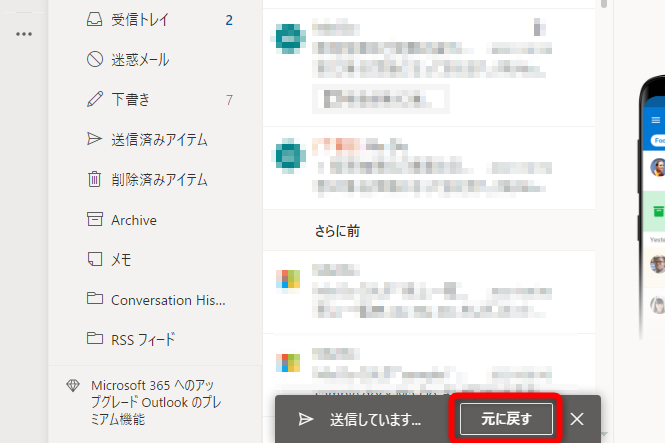This screenshot has height=443, width=665.
Task: Click the Archive box icon
Action: click(95, 219)
